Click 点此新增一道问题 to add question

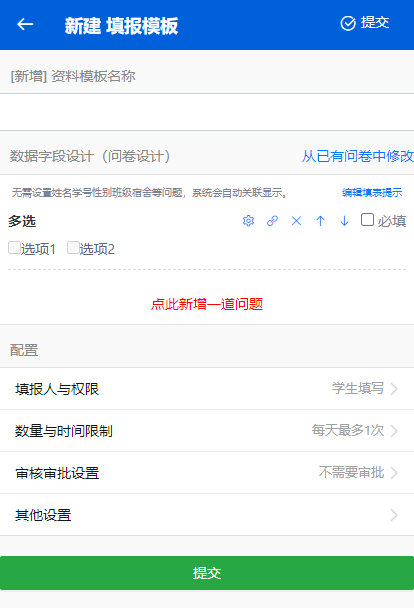(x=207, y=304)
